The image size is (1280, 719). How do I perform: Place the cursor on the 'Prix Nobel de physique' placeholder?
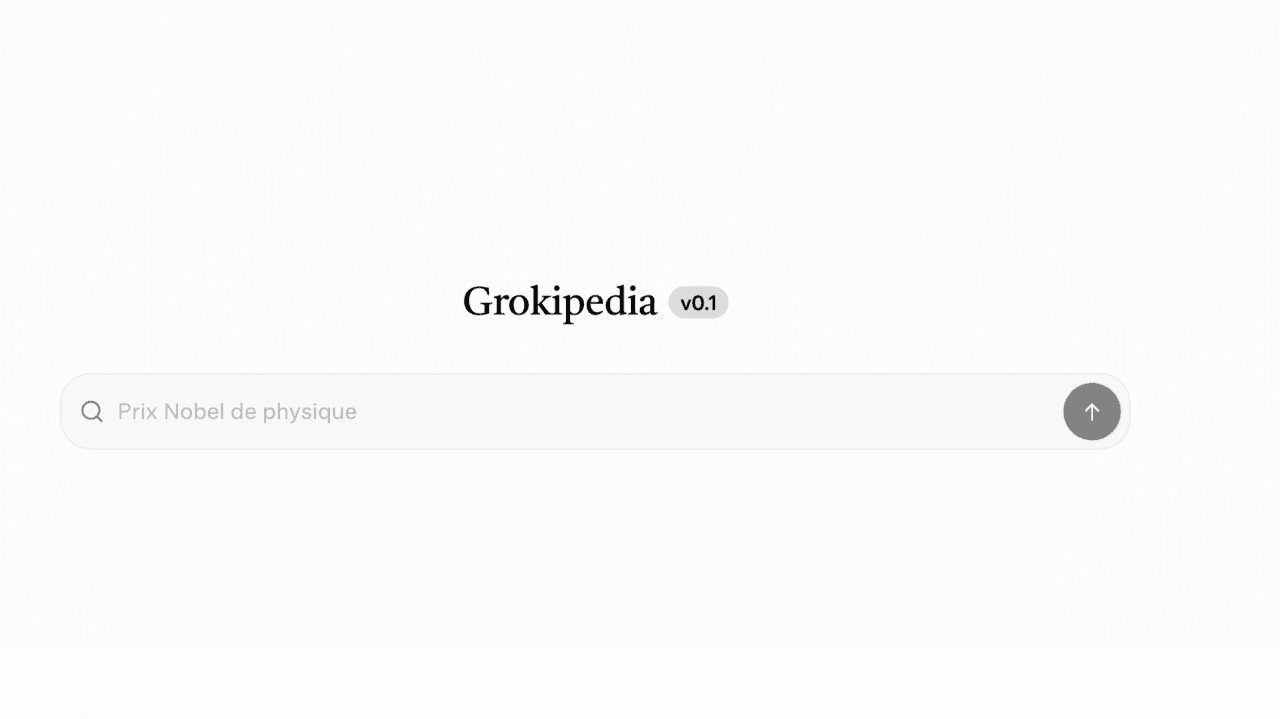pyautogui.click(x=237, y=412)
